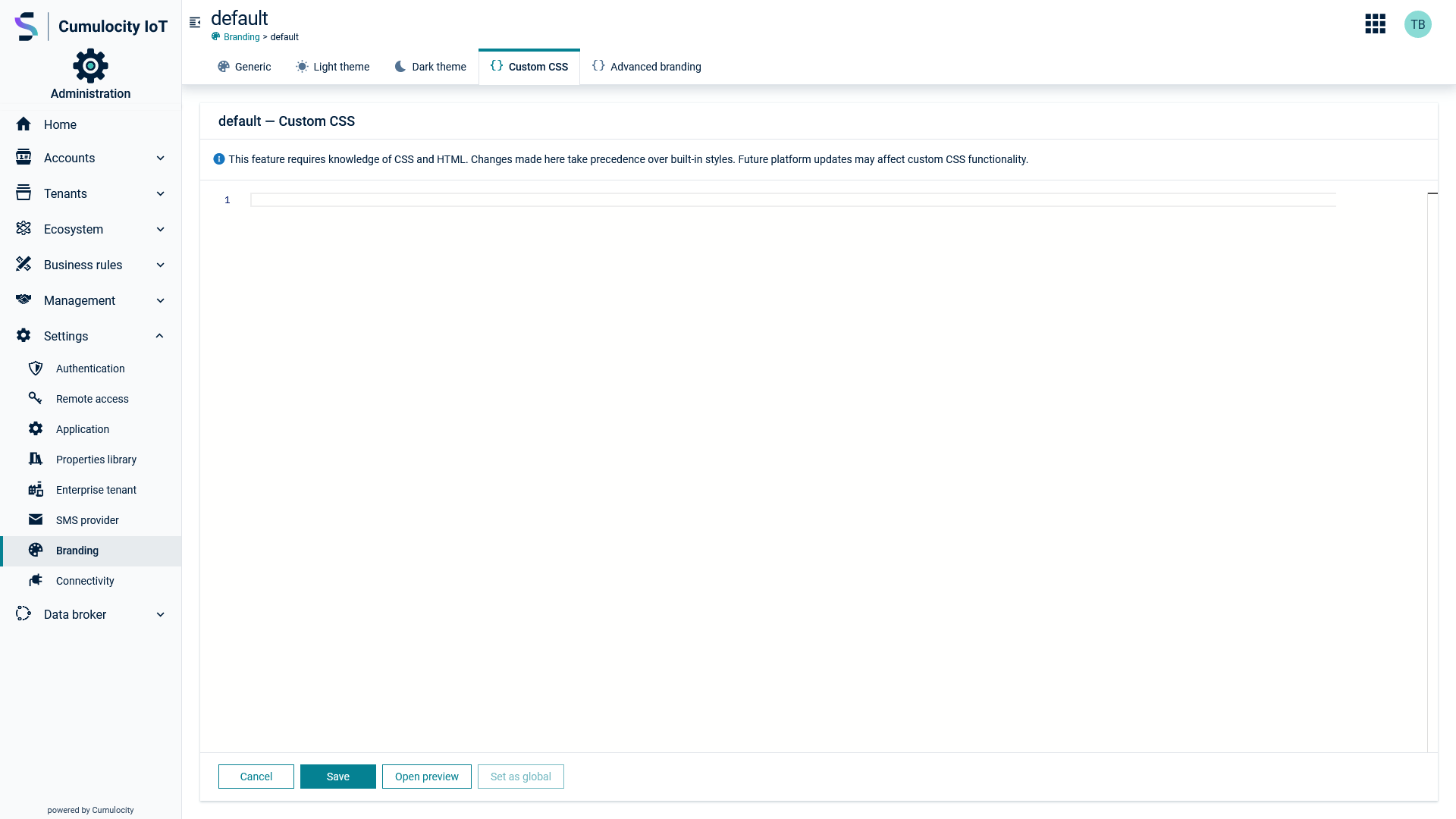Click the SMS provider envelope icon
Screen dimensions: 1456x819
pyautogui.click(x=36, y=519)
